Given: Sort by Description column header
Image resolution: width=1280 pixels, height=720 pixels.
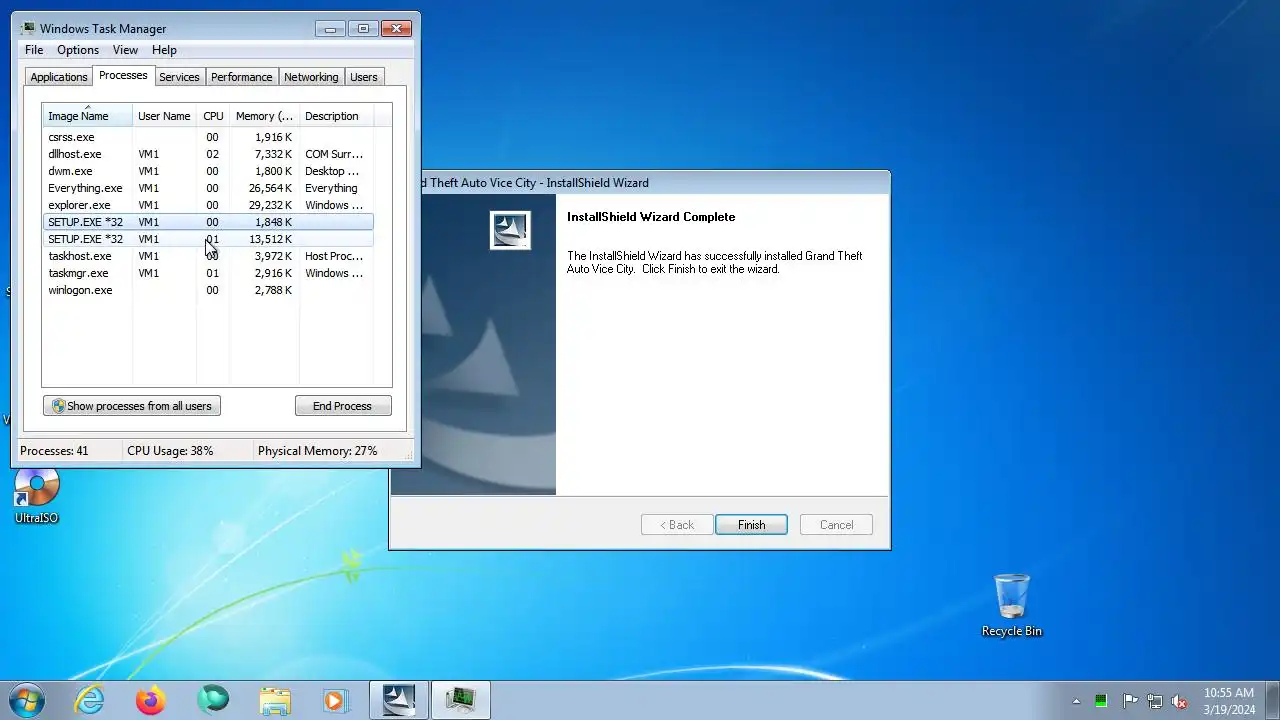Looking at the screenshot, I should point(336,116).
